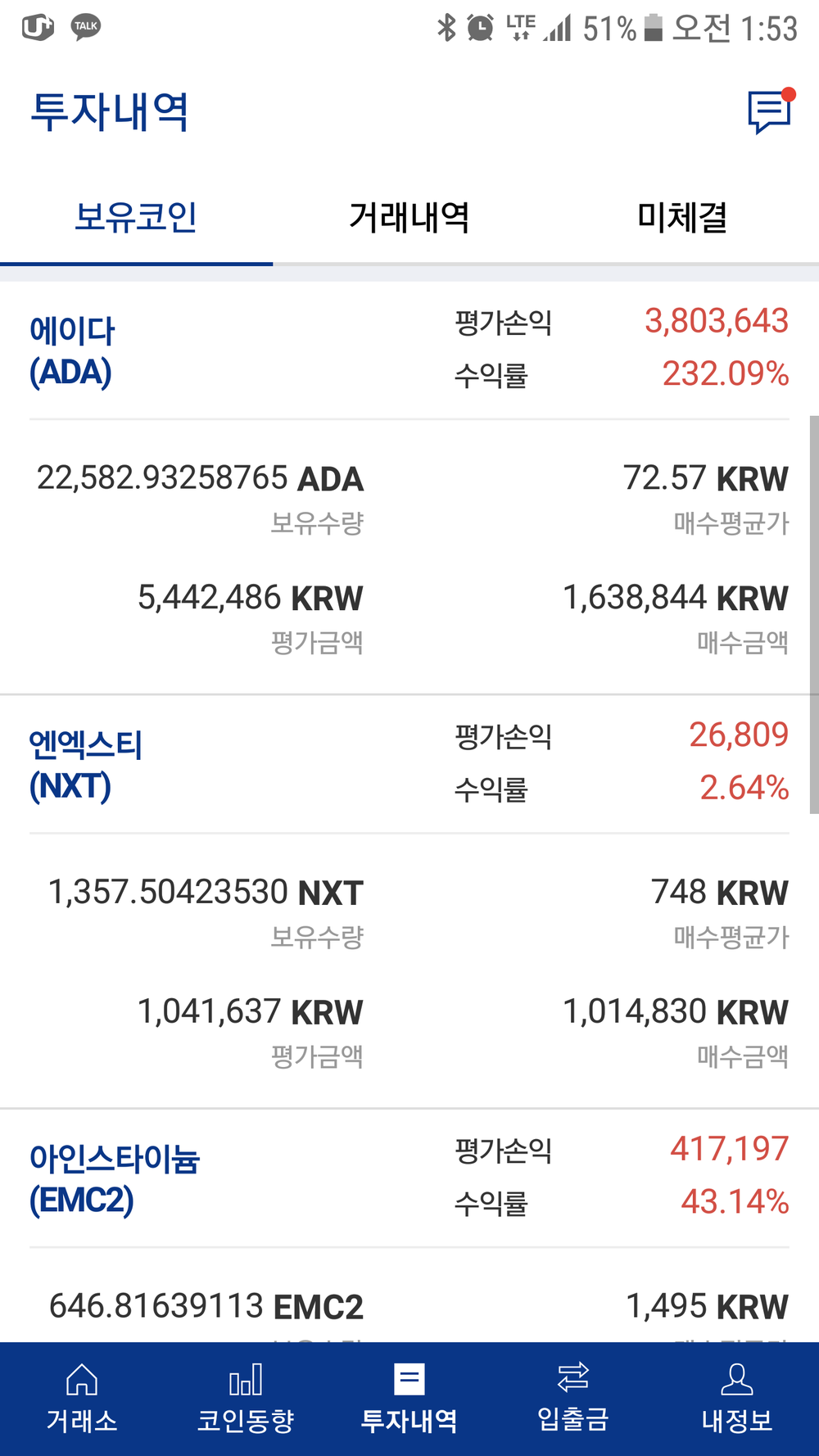Tap ADA evaluation amount 5,442,486 KRW
This screenshot has width=819, height=1456.
click(x=250, y=599)
